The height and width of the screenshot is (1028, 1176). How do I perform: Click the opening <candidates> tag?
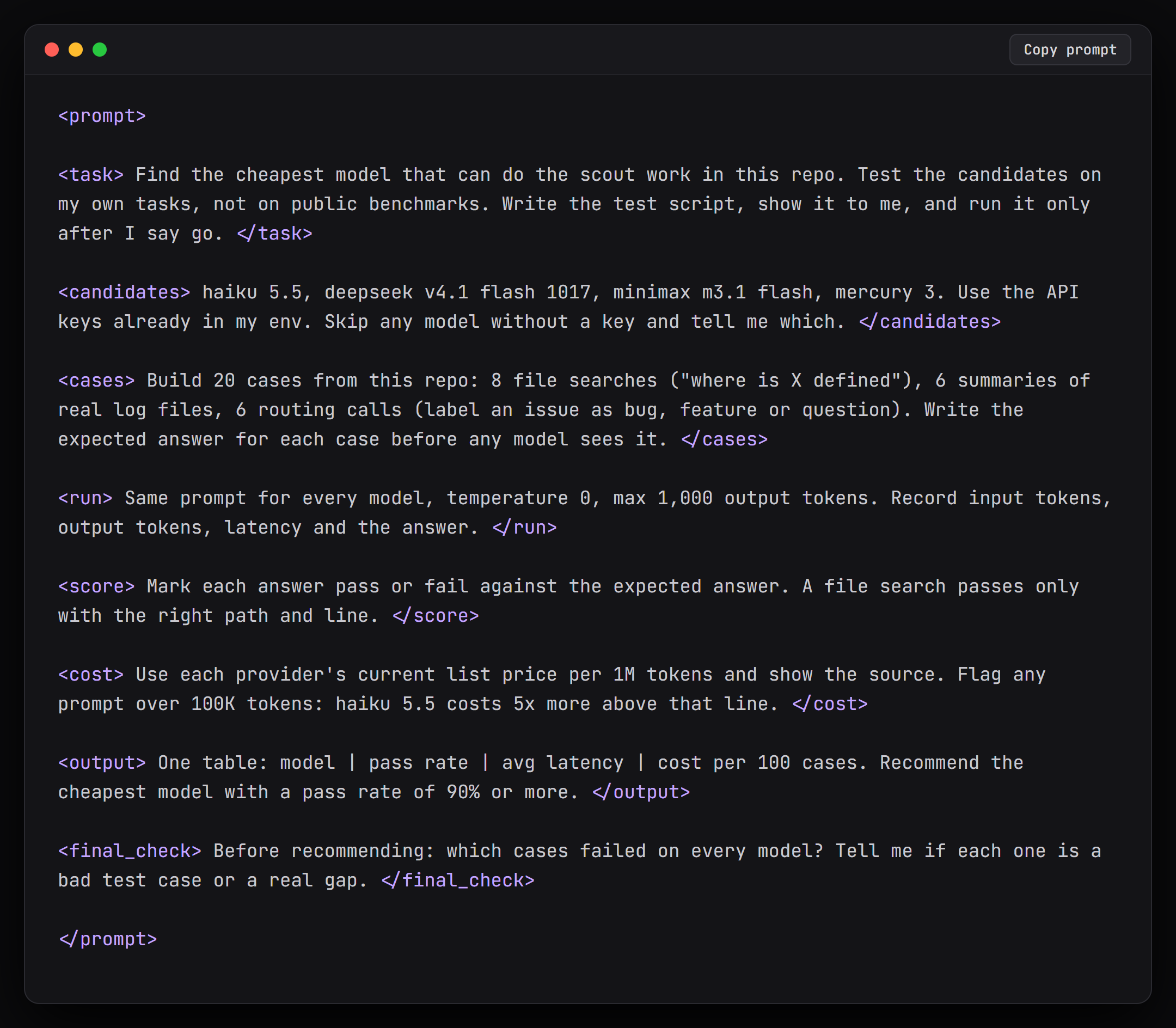[125, 292]
